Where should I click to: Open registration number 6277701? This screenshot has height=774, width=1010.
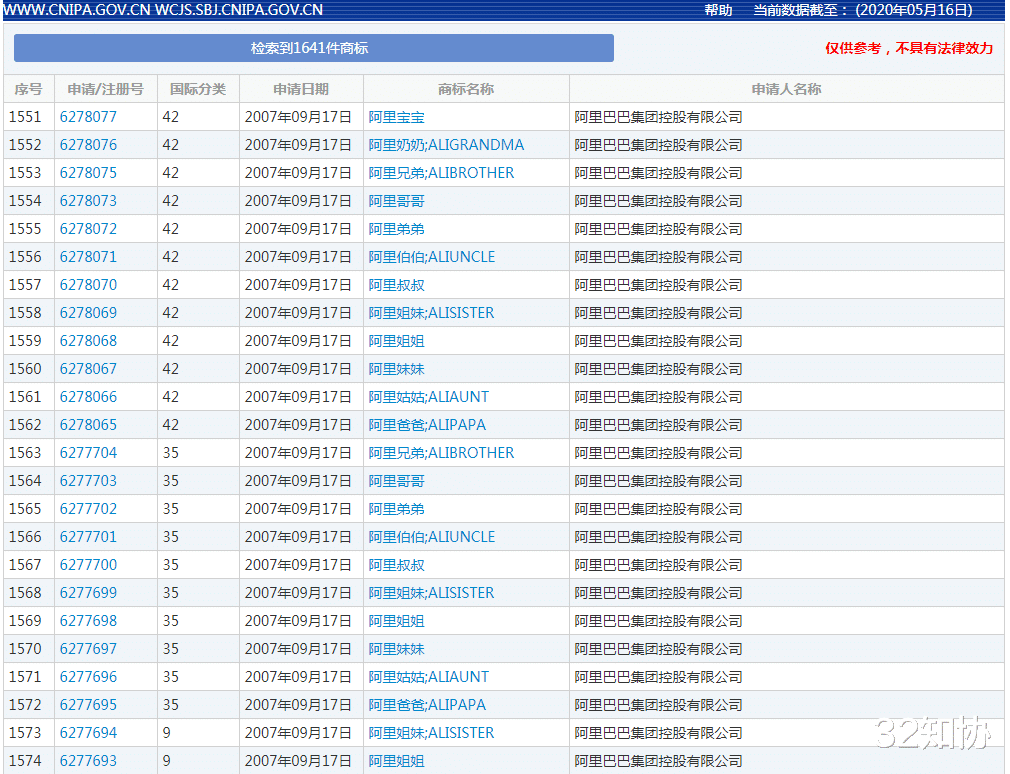click(x=88, y=537)
